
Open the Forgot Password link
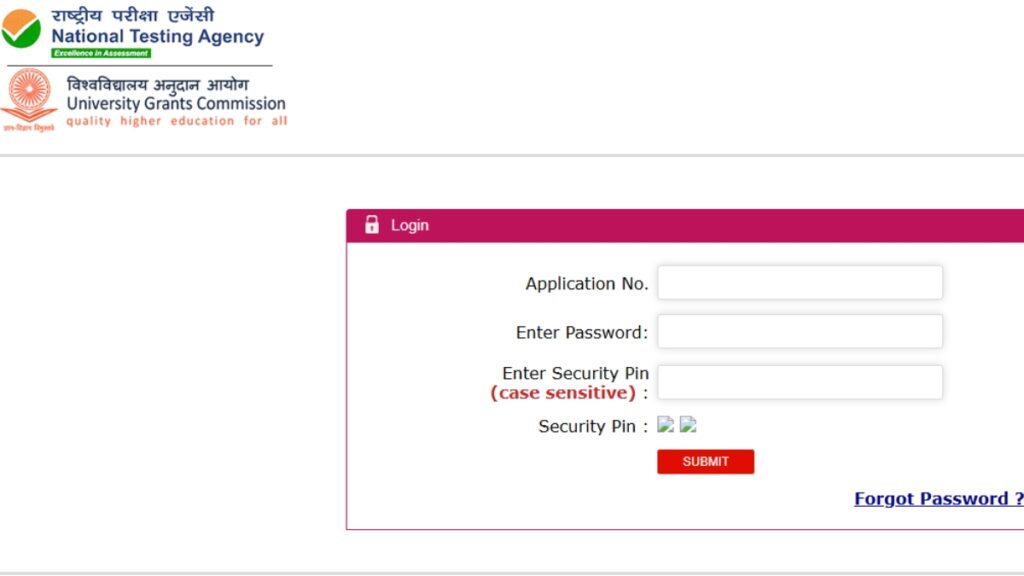936,498
